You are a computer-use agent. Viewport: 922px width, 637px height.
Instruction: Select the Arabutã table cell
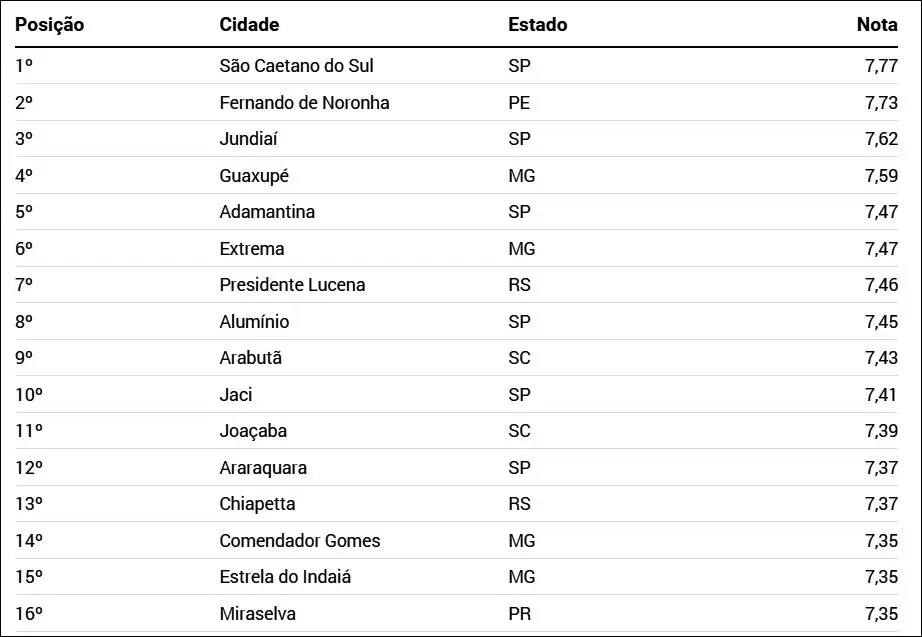click(250, 358)
